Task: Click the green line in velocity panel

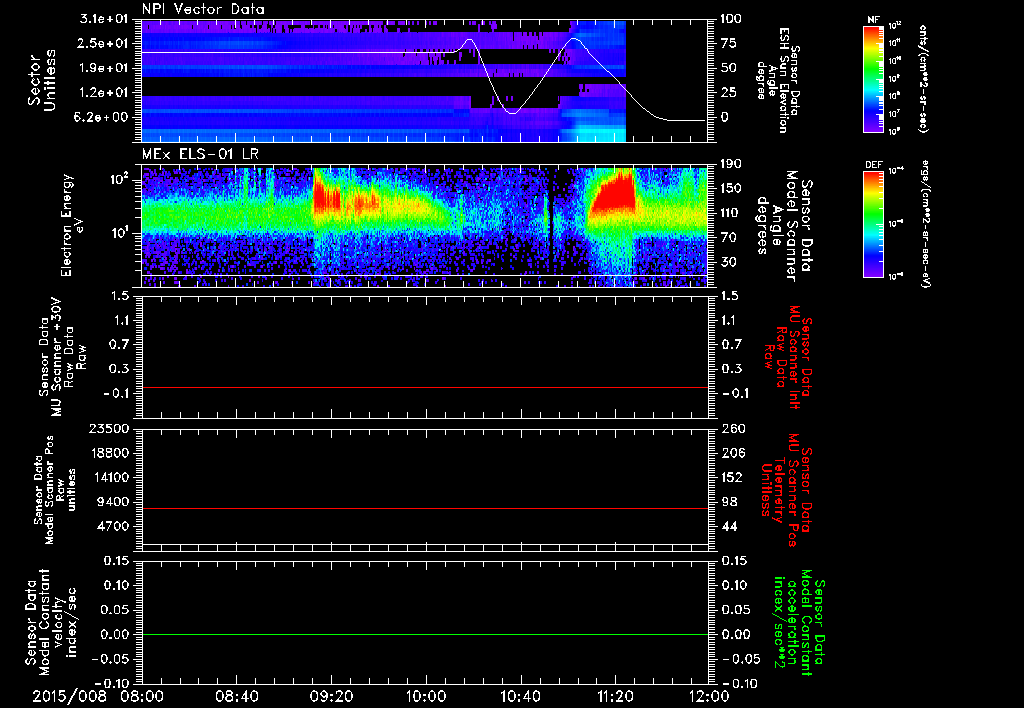Action: [425, 634]
